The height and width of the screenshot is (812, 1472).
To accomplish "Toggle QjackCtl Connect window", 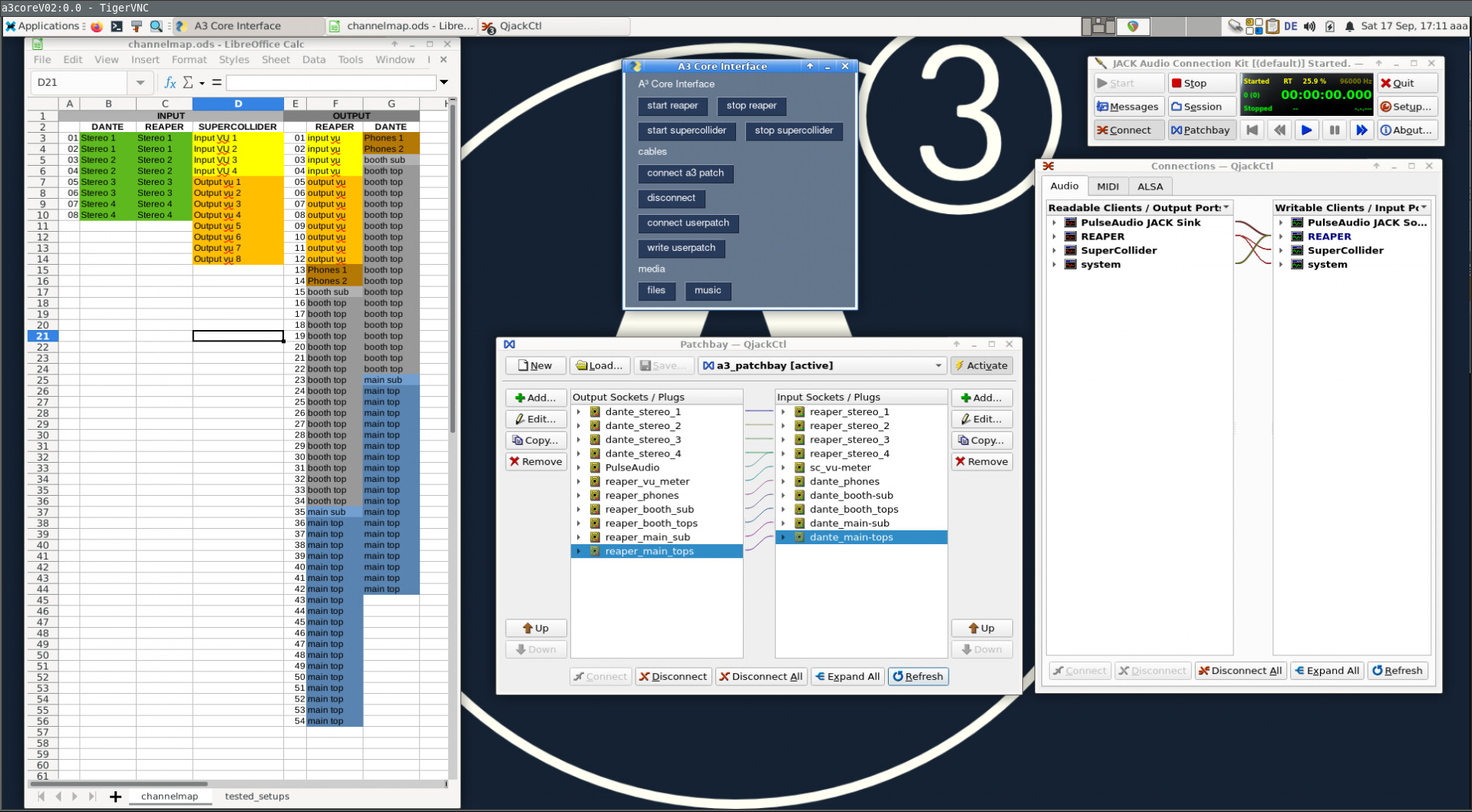I will 1128,130.
